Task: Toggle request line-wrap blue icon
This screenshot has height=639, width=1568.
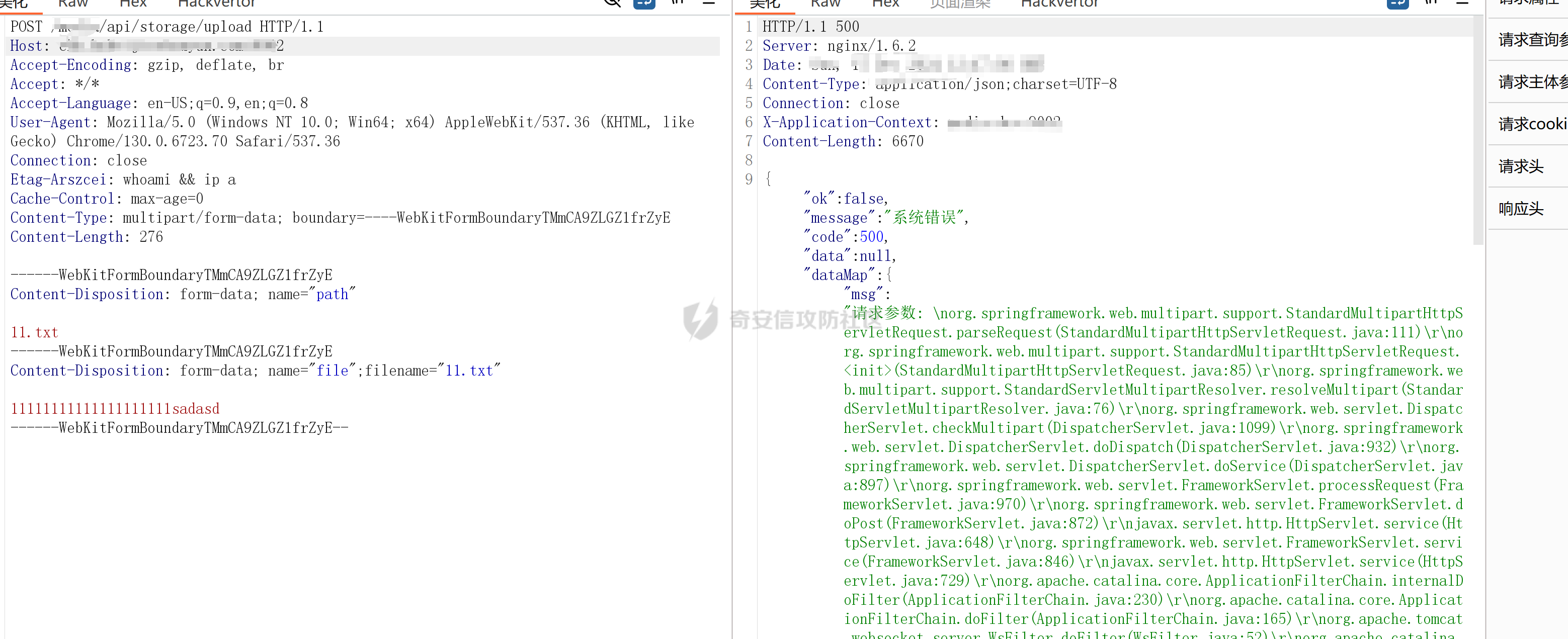Action: click(x=644, y=3)
